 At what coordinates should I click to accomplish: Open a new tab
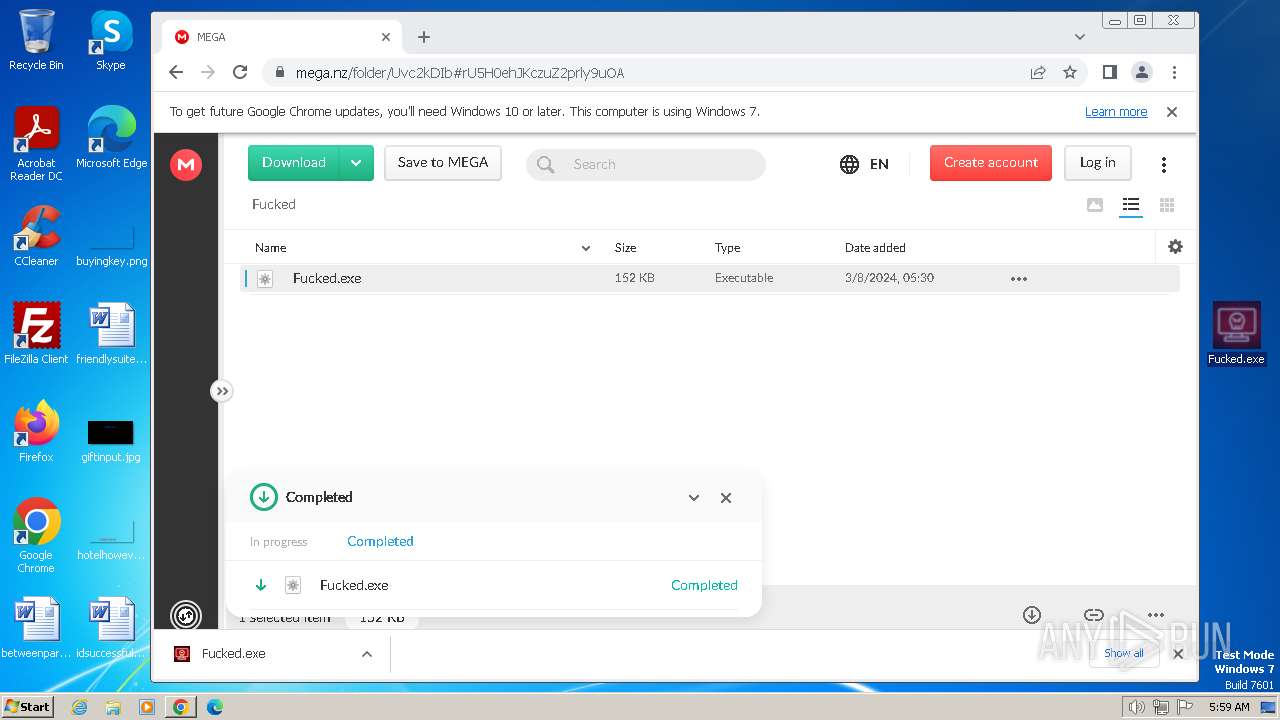pyautogui.click(x=424, y=37)
